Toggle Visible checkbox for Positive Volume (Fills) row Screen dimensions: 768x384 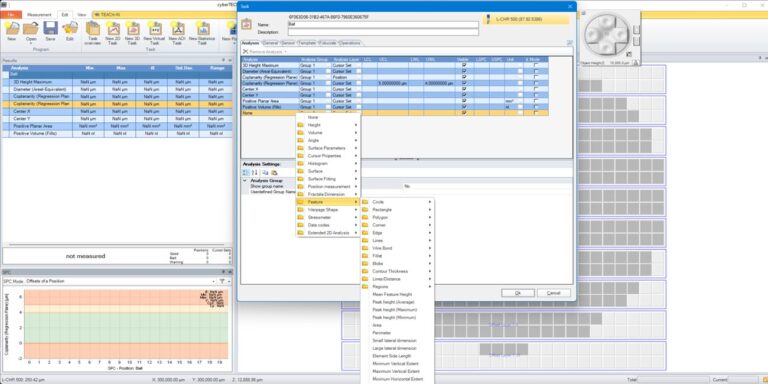click(x=464, y=107)
